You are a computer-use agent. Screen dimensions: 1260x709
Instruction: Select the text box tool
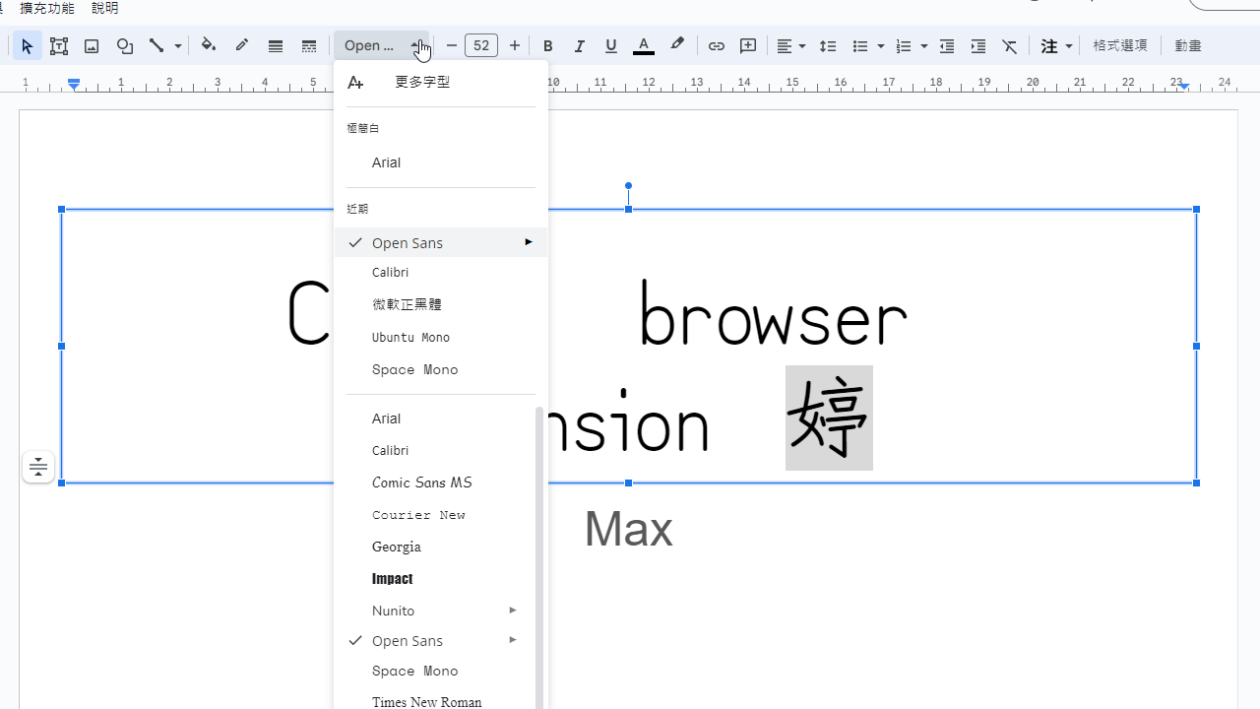(59, 45)
